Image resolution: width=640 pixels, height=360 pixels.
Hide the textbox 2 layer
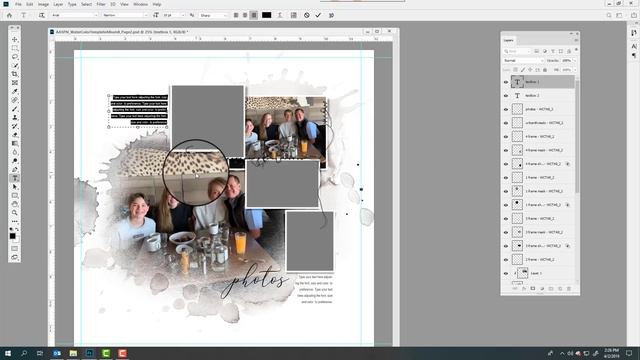click(506, 96)
